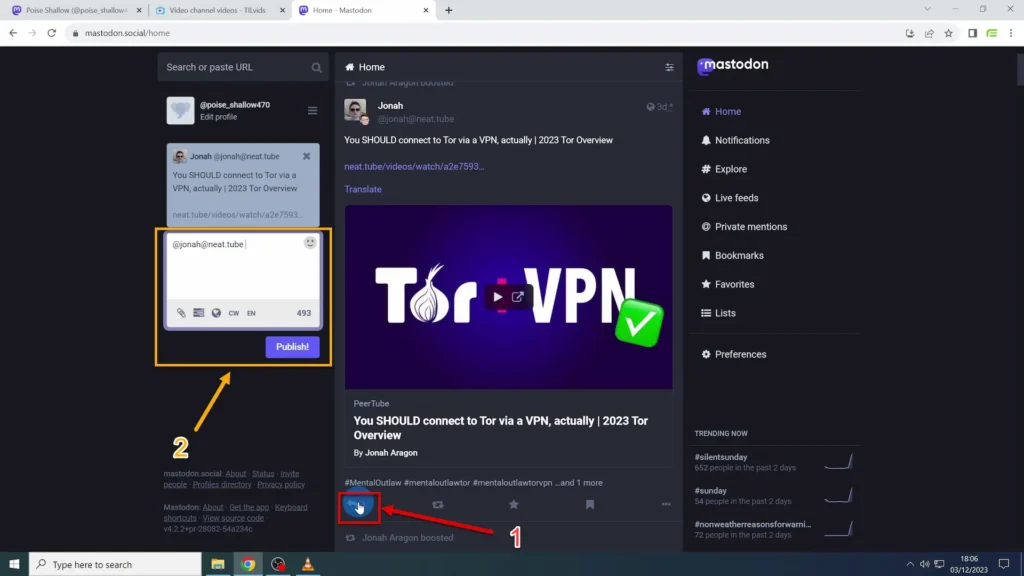Bookmark Jonah's post
The height and width of the screenshot is (576, 1024).
590,504
